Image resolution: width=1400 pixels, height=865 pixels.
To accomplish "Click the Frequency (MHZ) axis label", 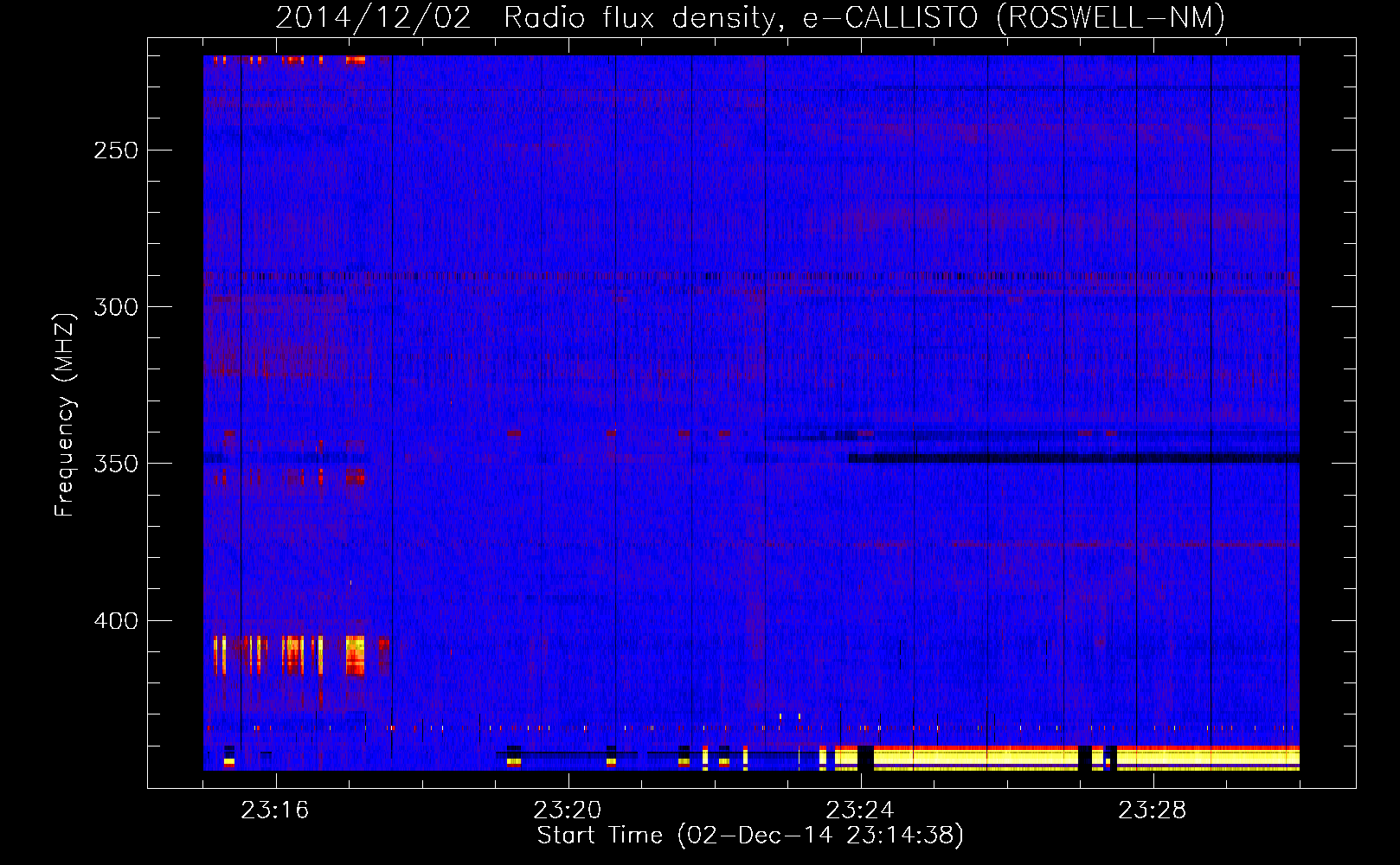I will [65, 415].
